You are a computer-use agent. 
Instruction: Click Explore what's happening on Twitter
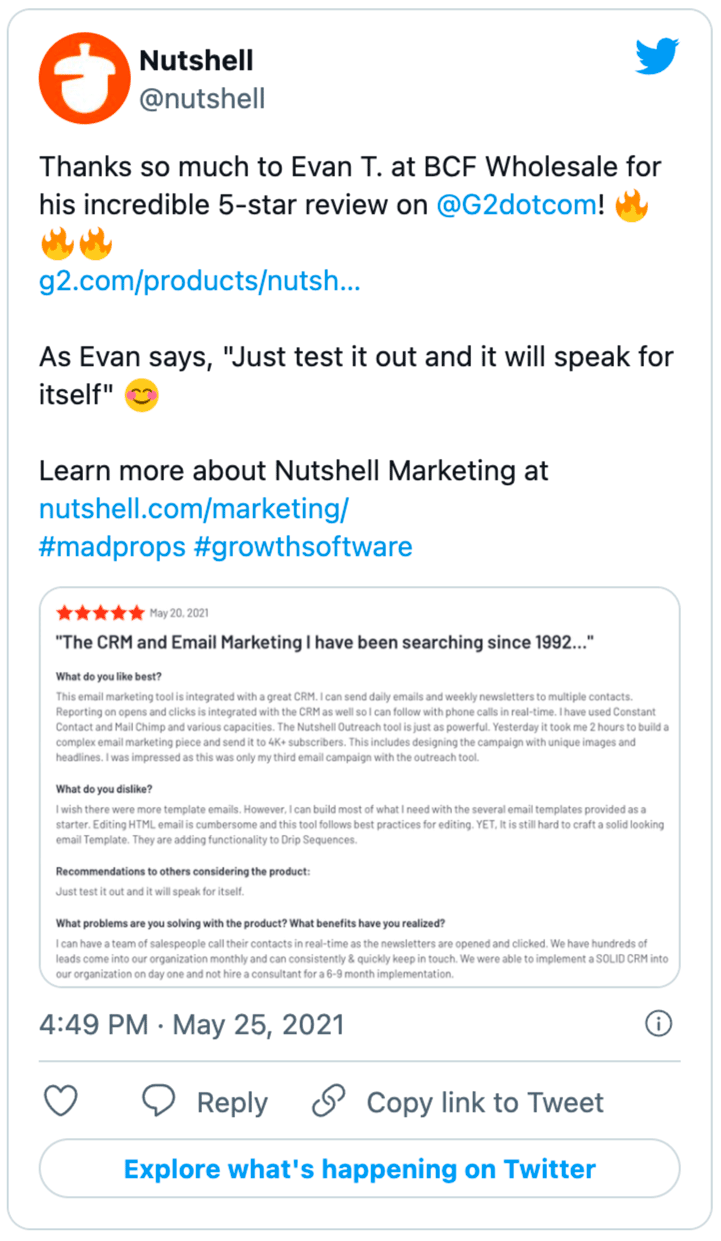click(x=360, y=1169)
